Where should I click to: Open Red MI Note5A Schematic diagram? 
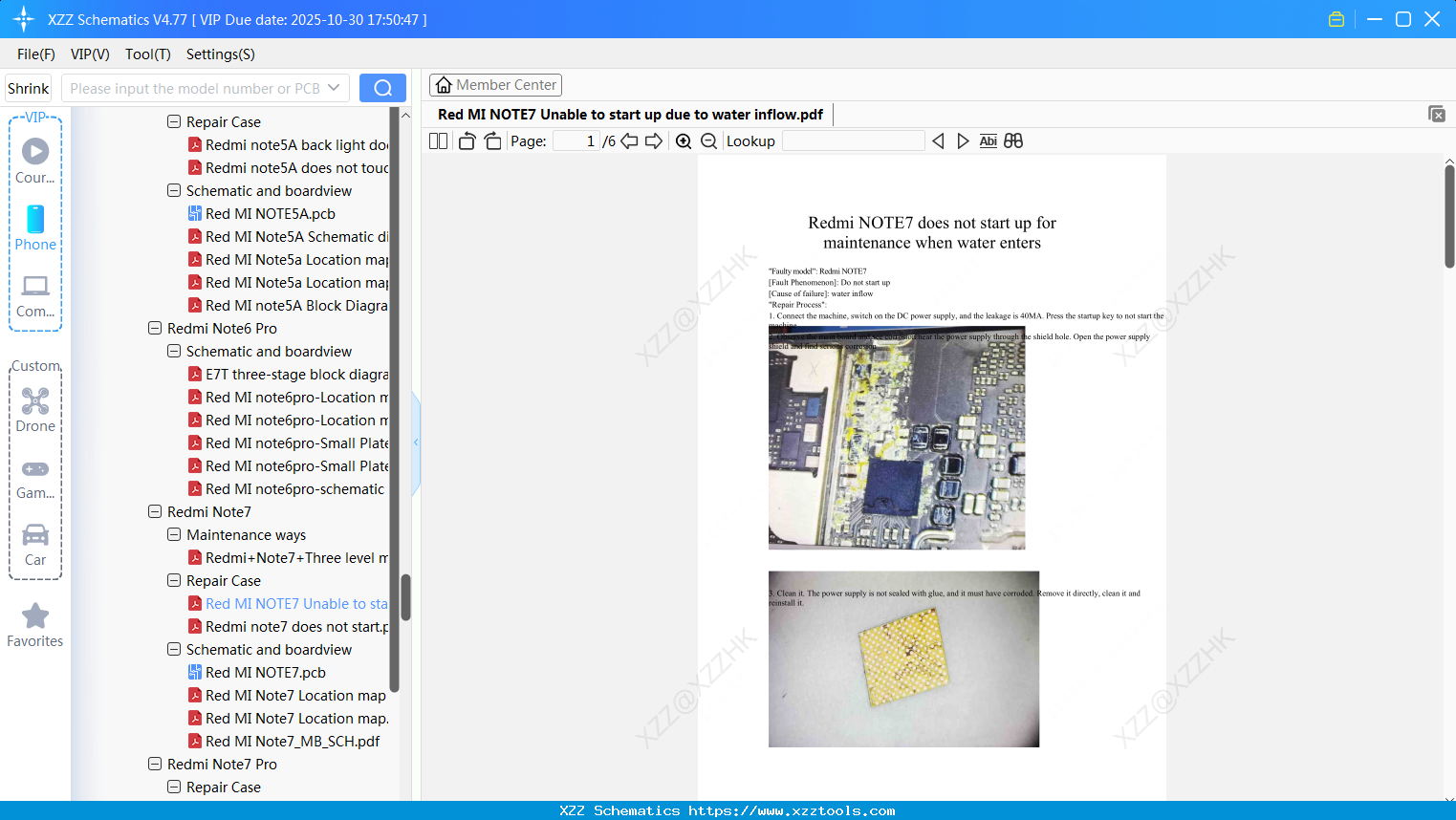pyautogui.click(x=288, y=237)
